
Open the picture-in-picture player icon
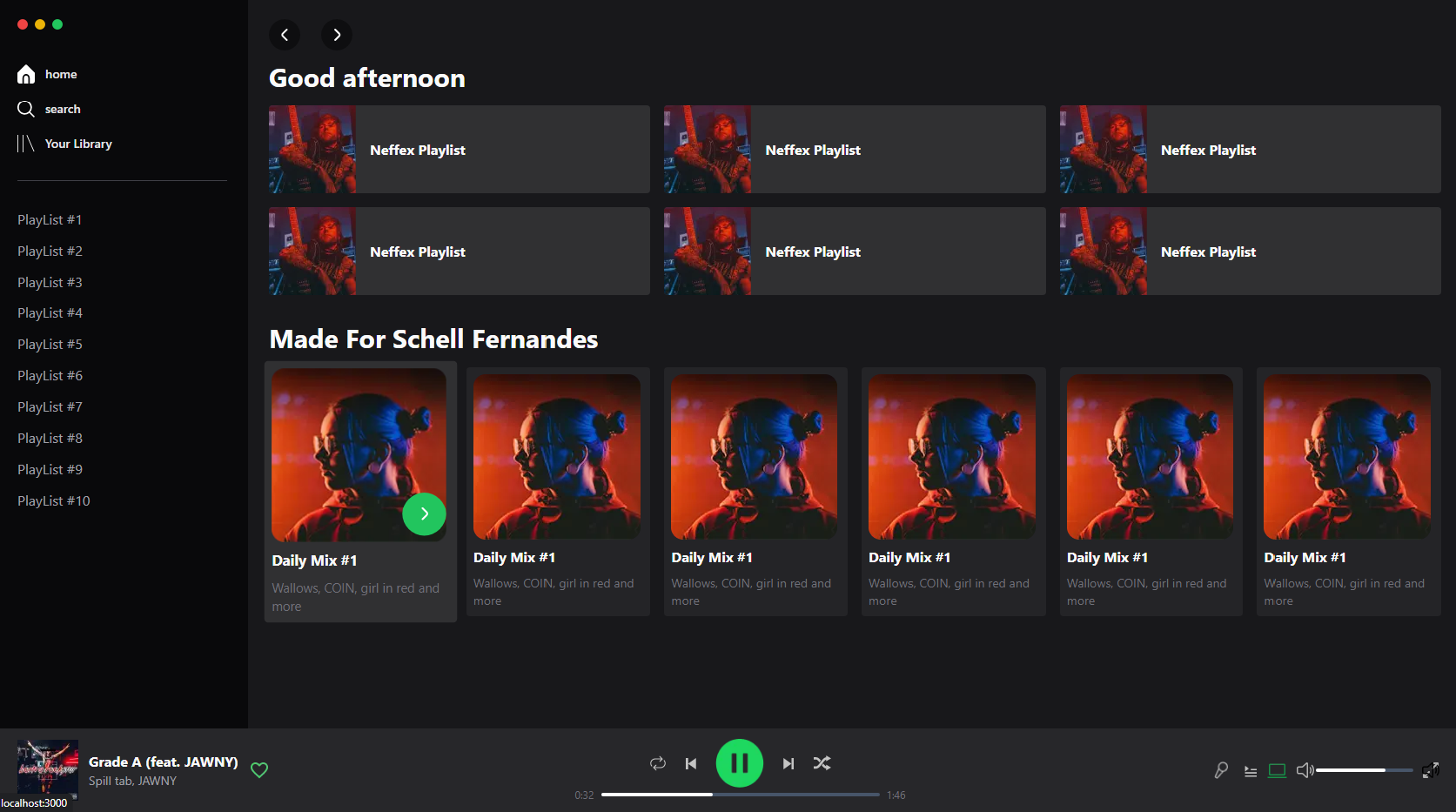point(1432,770)
